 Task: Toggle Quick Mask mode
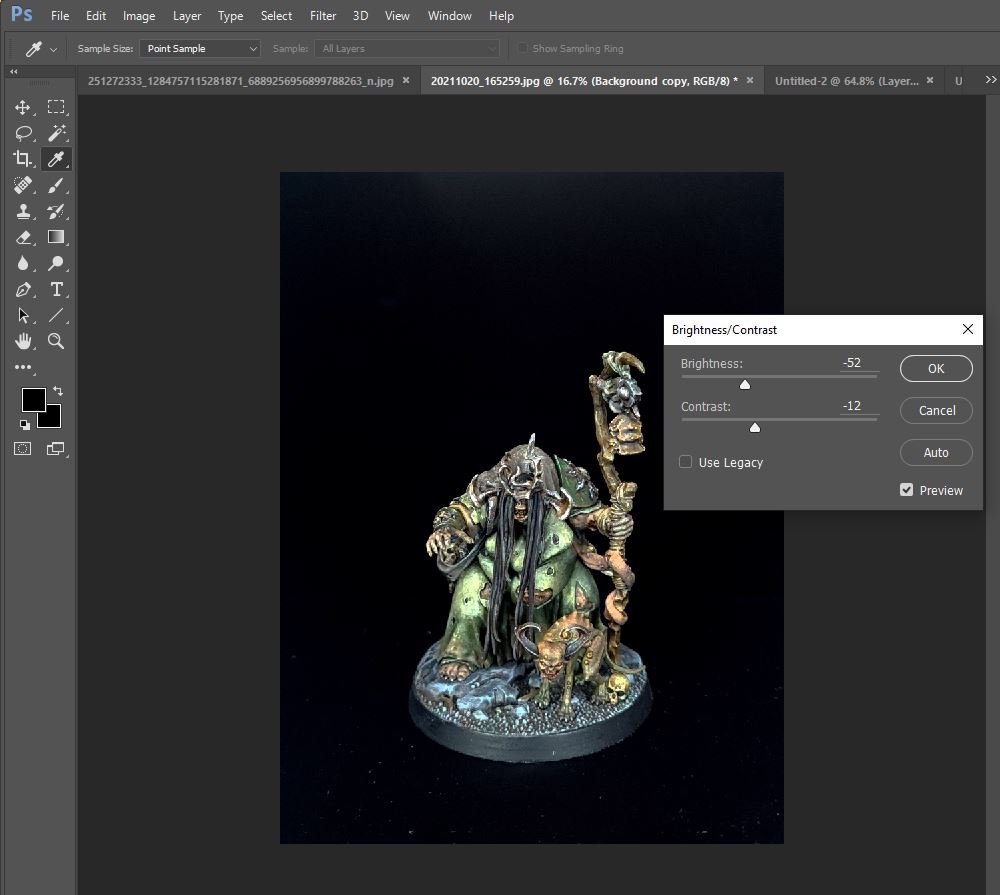coord(23,449)
